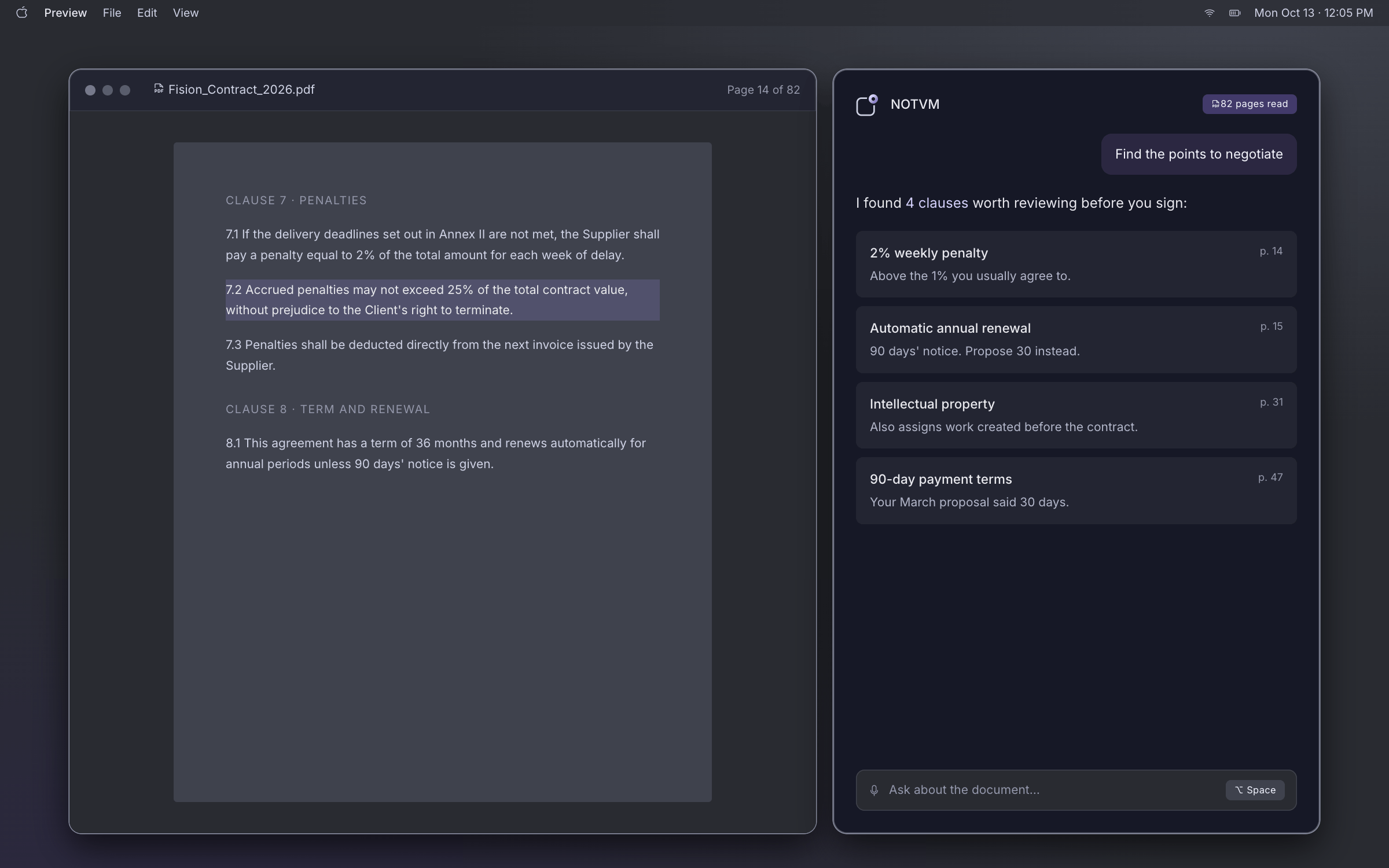Click 'Your March proposal said 30 days.'
The height and width of the screenshot is (868, 1389).
click(x=969, y=502)
